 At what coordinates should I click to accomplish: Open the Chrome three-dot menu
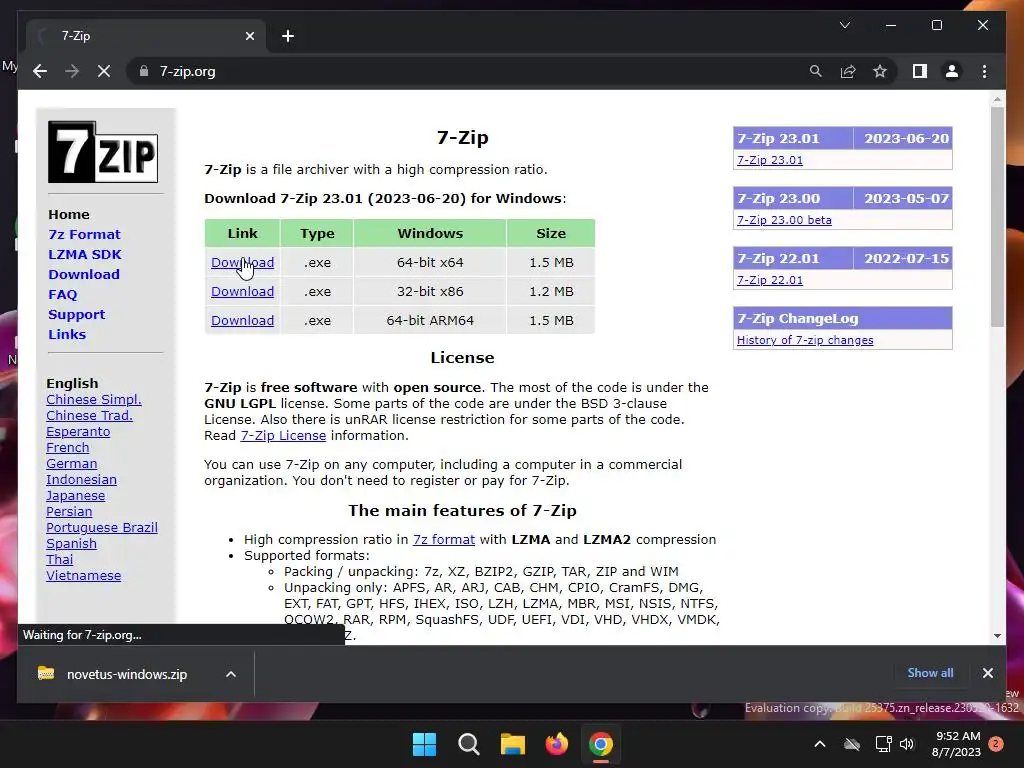984,71
